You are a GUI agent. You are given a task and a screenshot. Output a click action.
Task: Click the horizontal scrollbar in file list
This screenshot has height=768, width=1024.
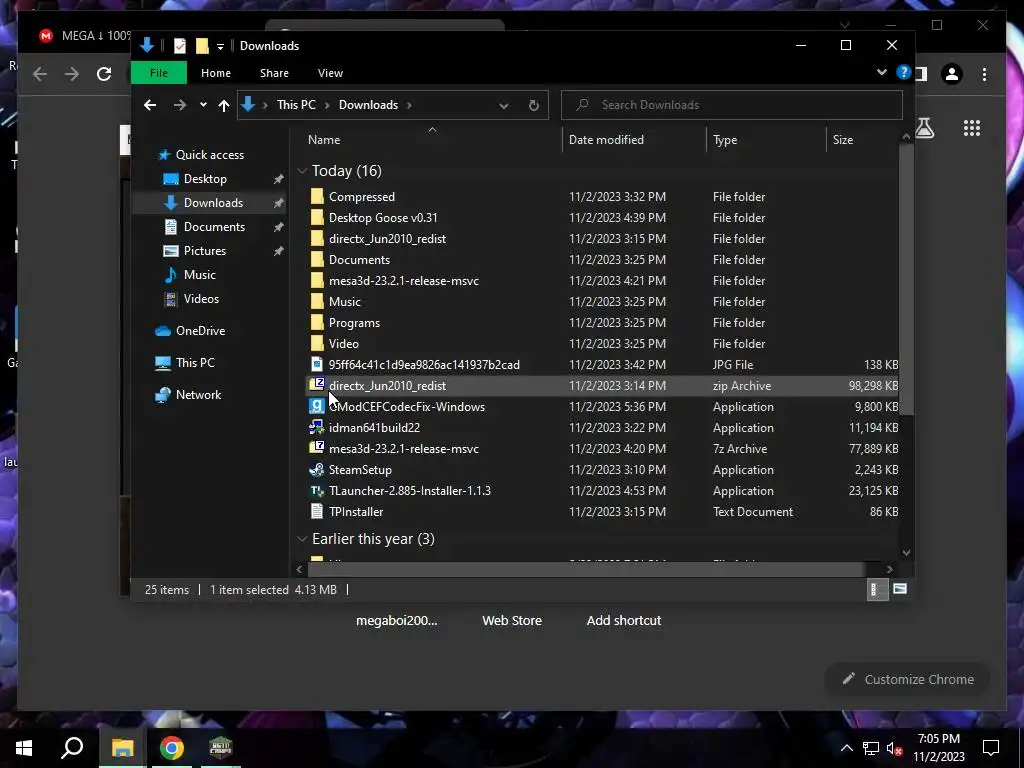[x=586, y=569]
